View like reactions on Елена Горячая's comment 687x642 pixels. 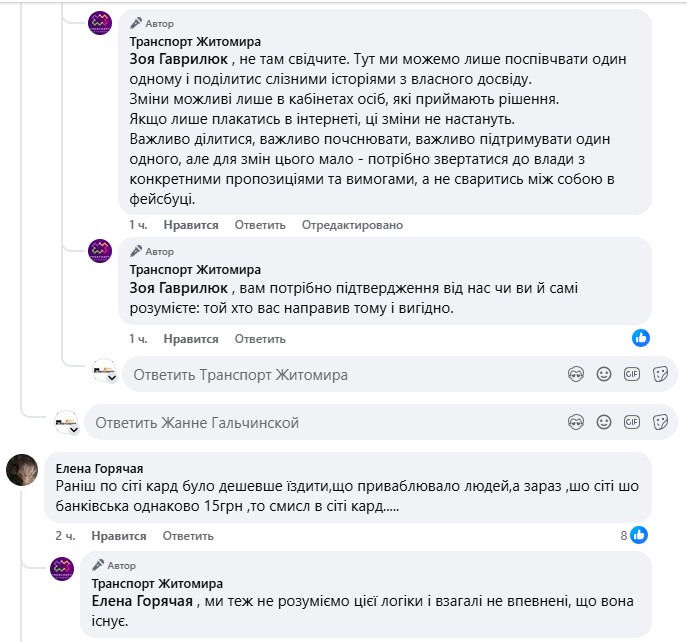(x=634, y=535)
